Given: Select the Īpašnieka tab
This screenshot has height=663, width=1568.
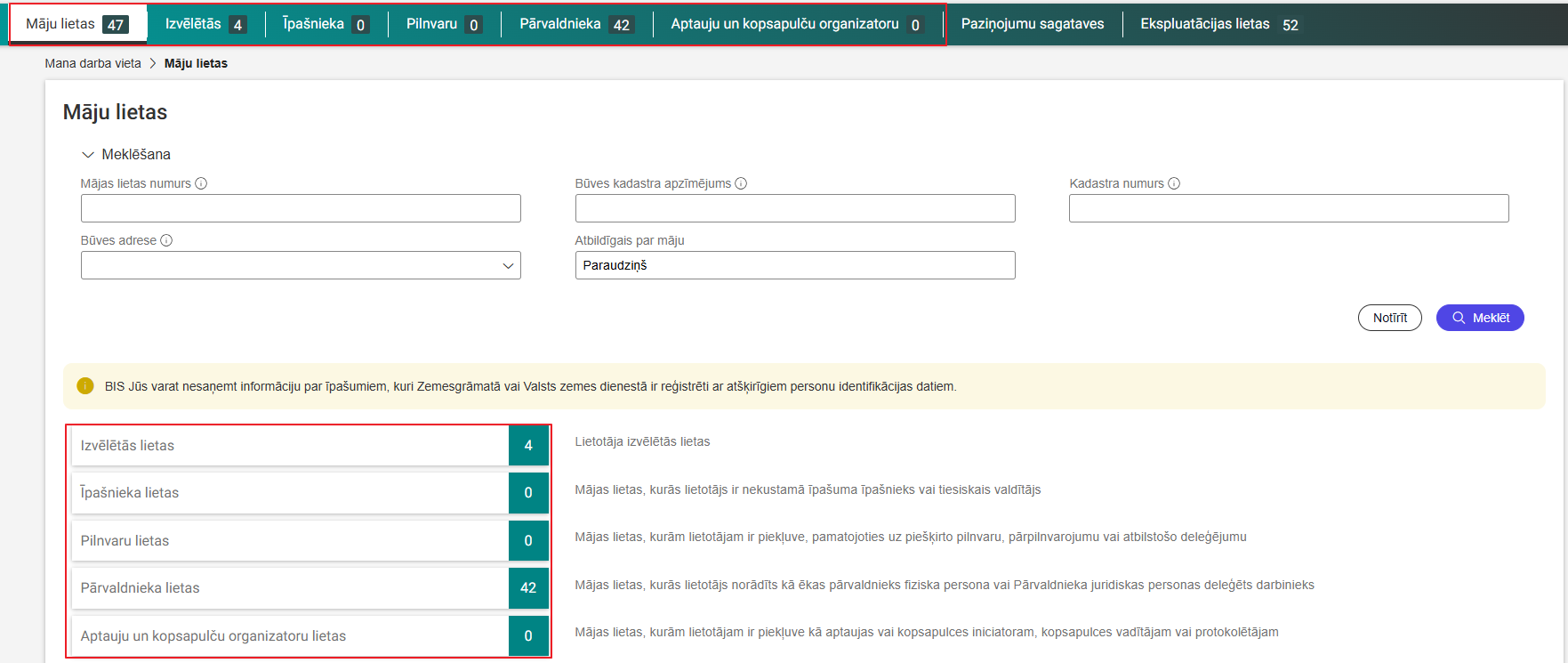Looking at the screenshot, I should [x=325, y=24].
